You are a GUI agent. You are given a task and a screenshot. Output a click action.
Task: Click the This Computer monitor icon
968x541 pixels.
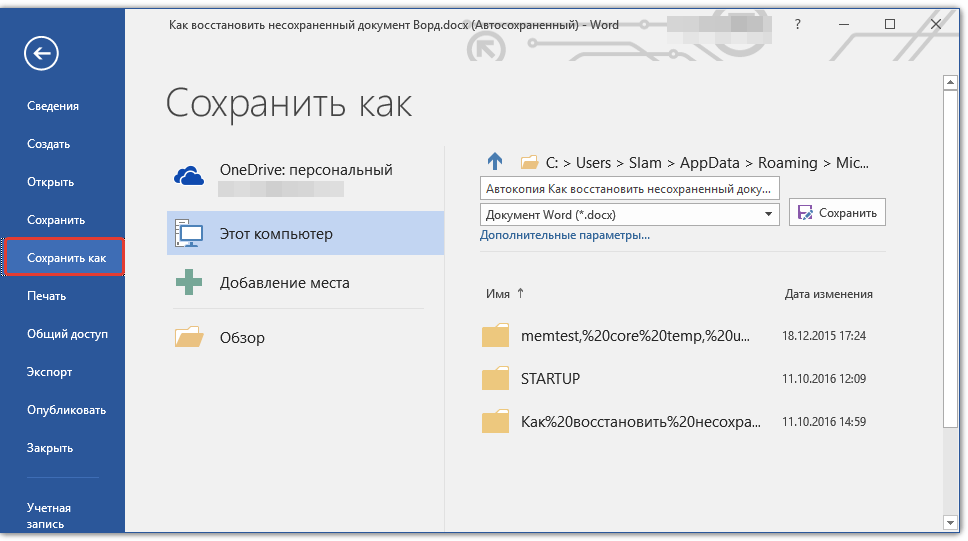point(189,233)
